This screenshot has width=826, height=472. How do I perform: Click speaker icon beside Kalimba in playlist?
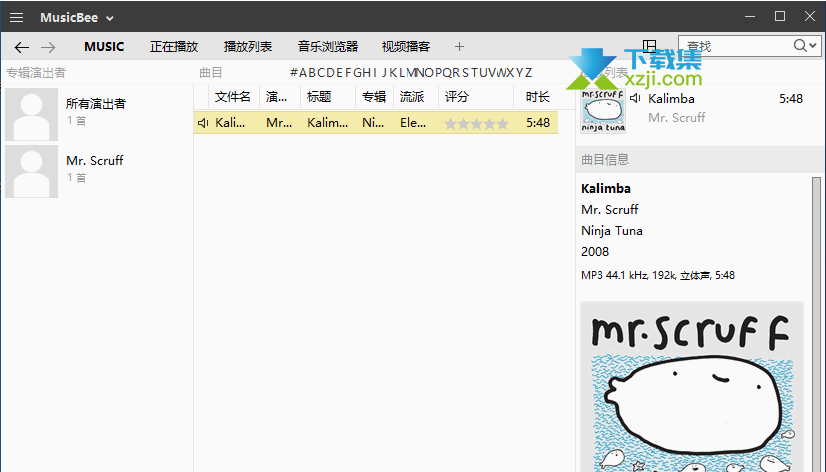pos(635,99)
